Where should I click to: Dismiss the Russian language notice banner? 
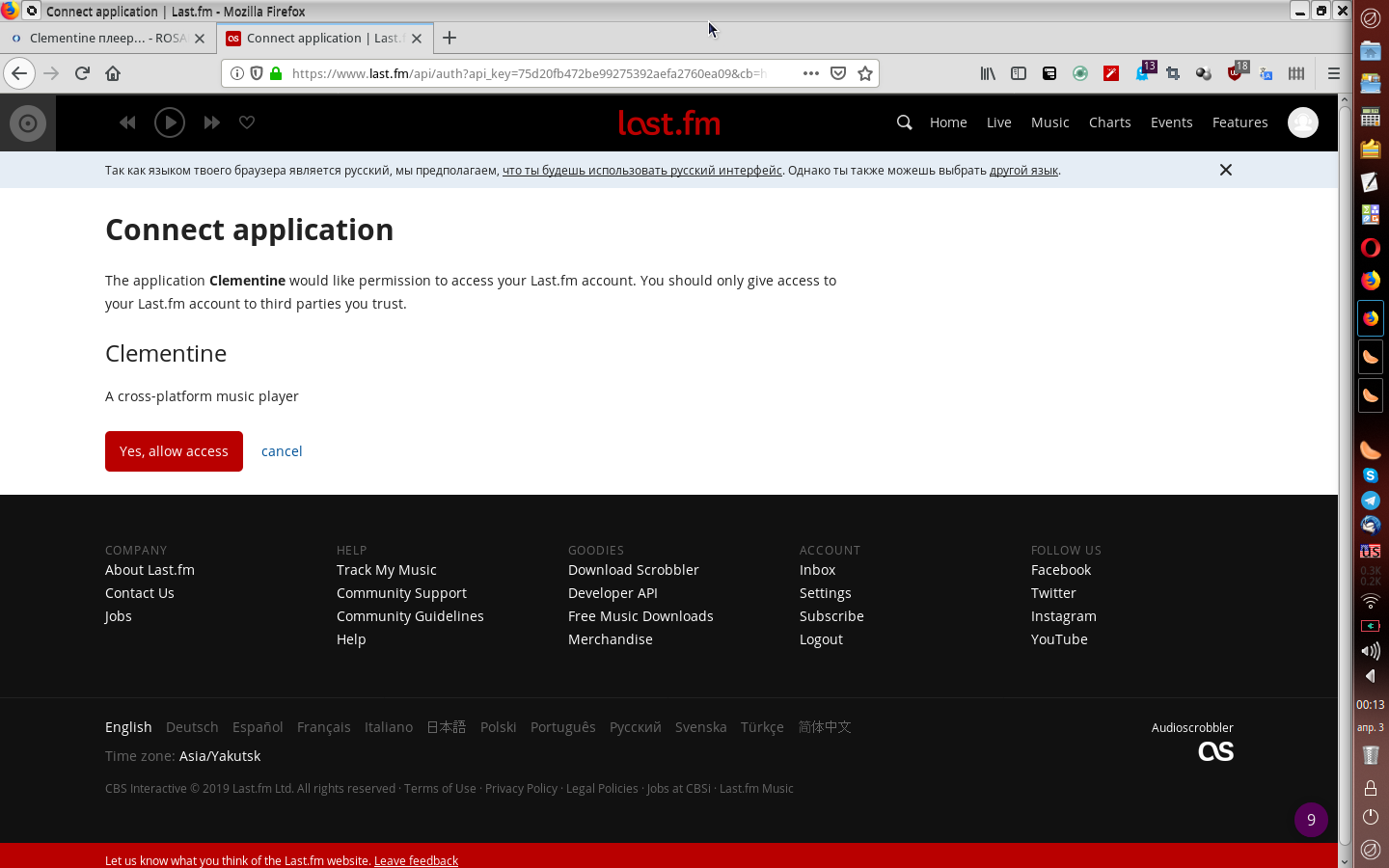click(x=1225, y=170)
